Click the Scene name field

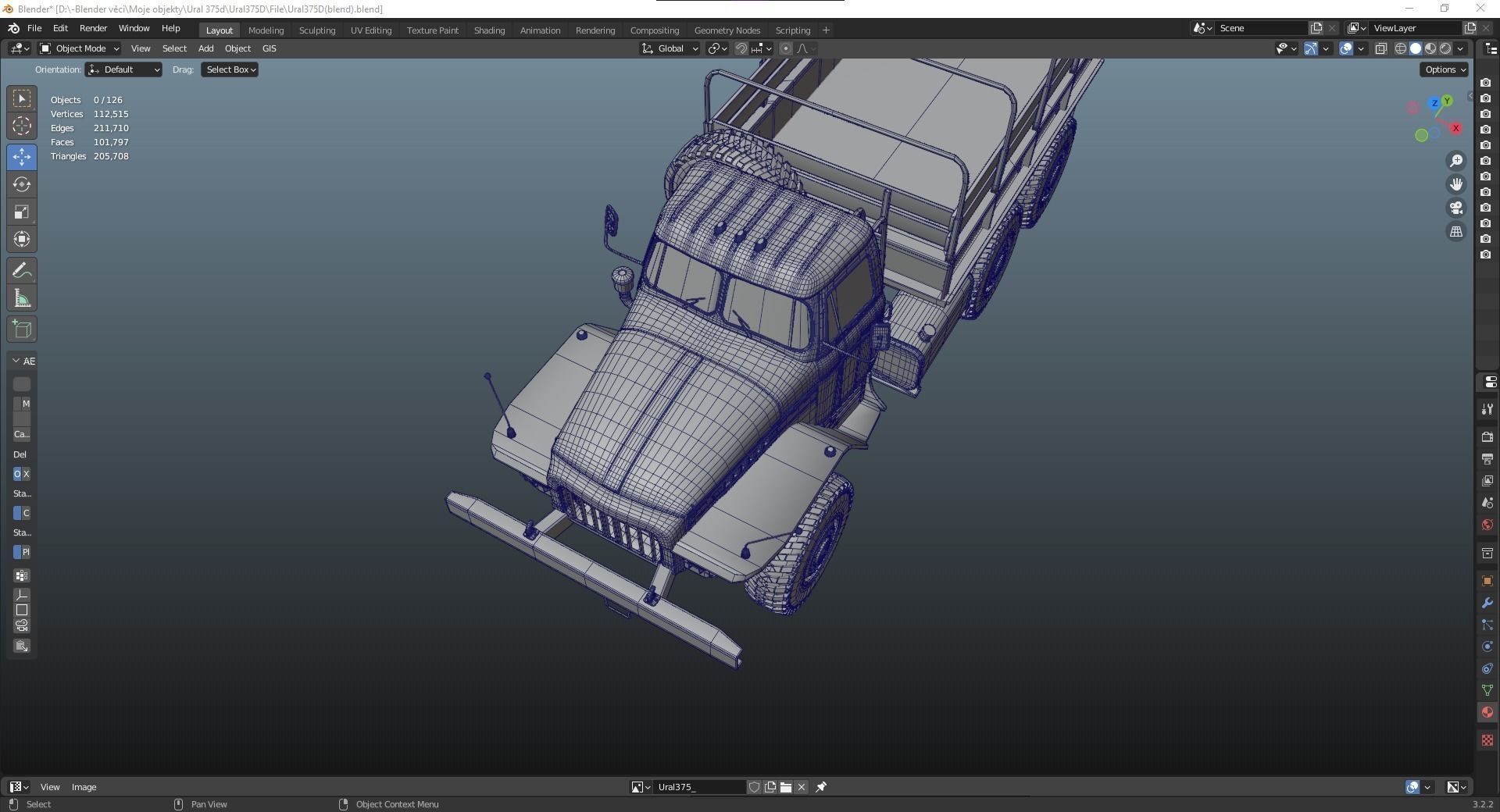click(x=1262, y=28)
